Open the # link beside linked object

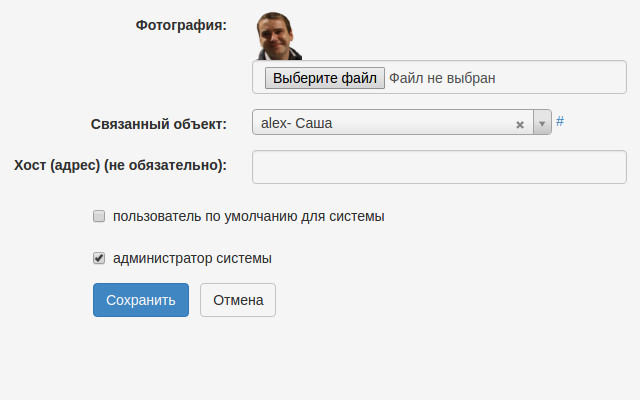[x=560, y=121]
